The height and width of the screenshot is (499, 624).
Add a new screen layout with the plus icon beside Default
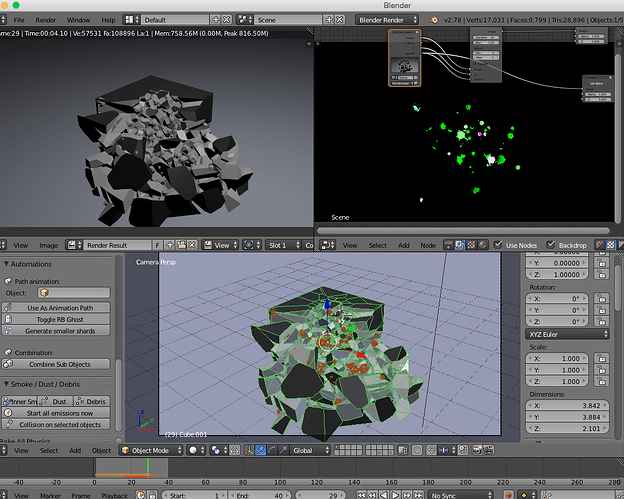point(216,19)
